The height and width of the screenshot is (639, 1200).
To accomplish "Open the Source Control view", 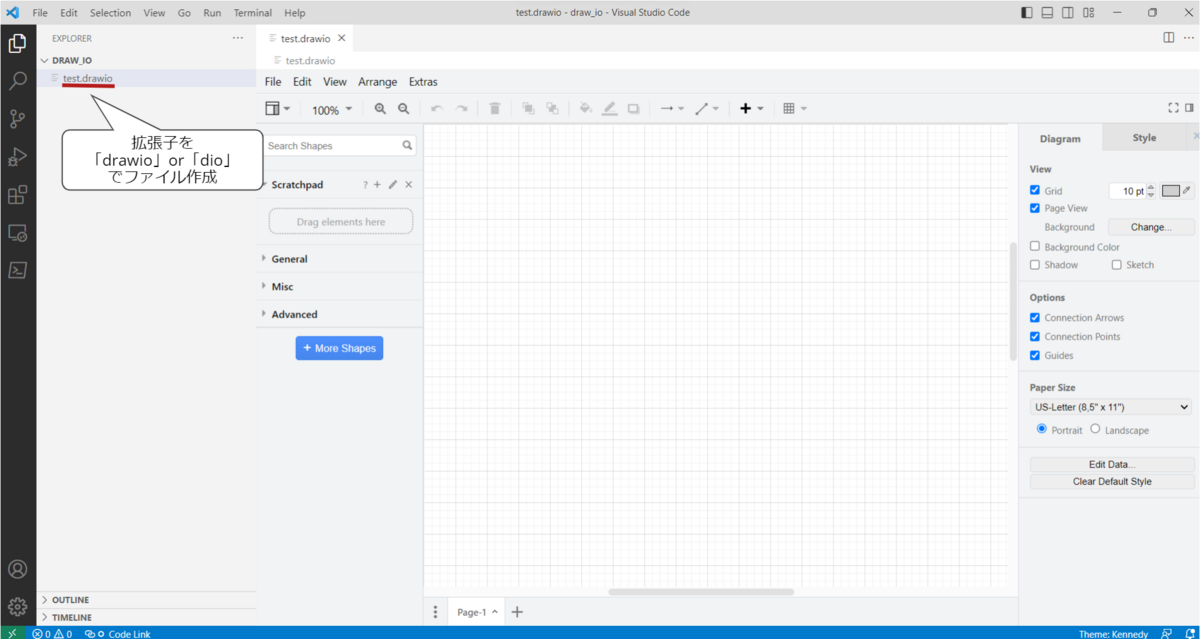I will point(17,119).
